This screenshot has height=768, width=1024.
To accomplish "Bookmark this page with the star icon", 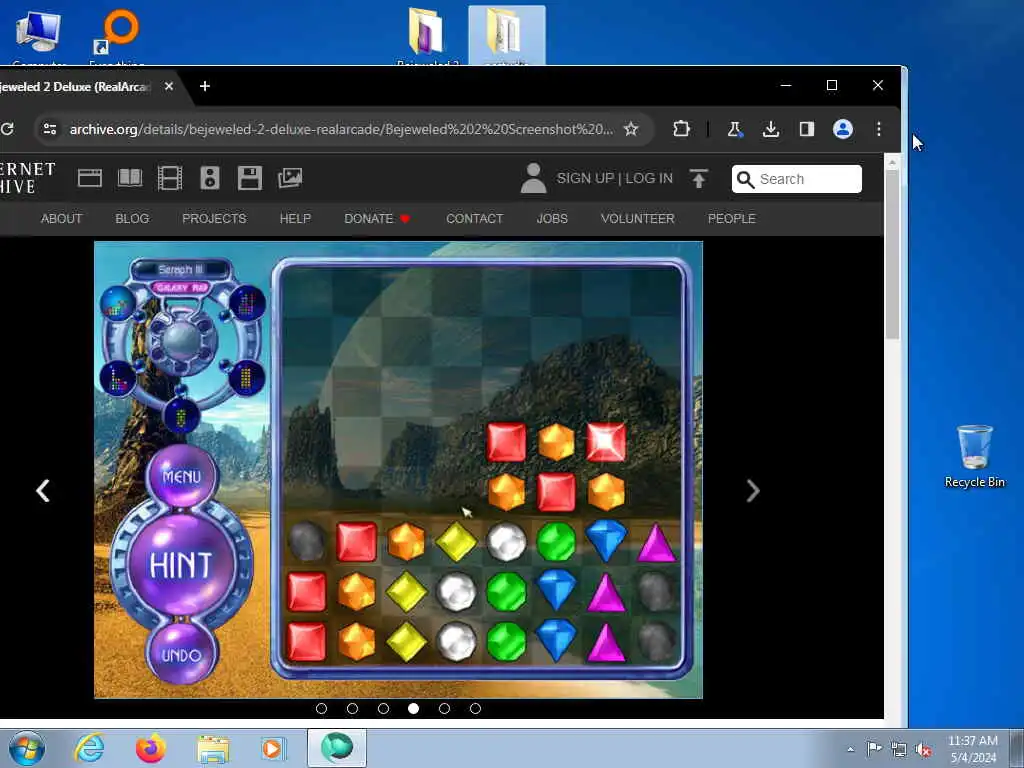I will coord(630,129).
